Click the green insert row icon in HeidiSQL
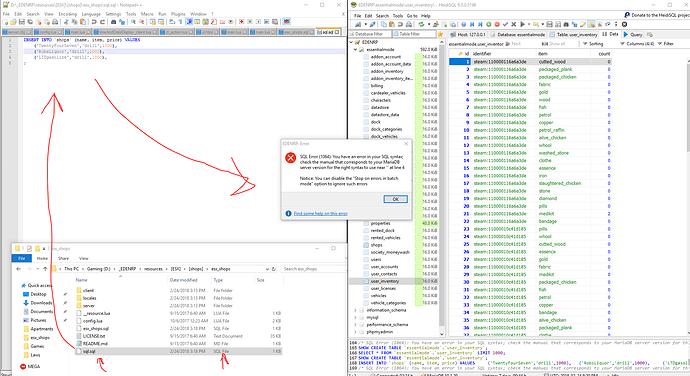690x376 pixels. click(x=488, y=24)
